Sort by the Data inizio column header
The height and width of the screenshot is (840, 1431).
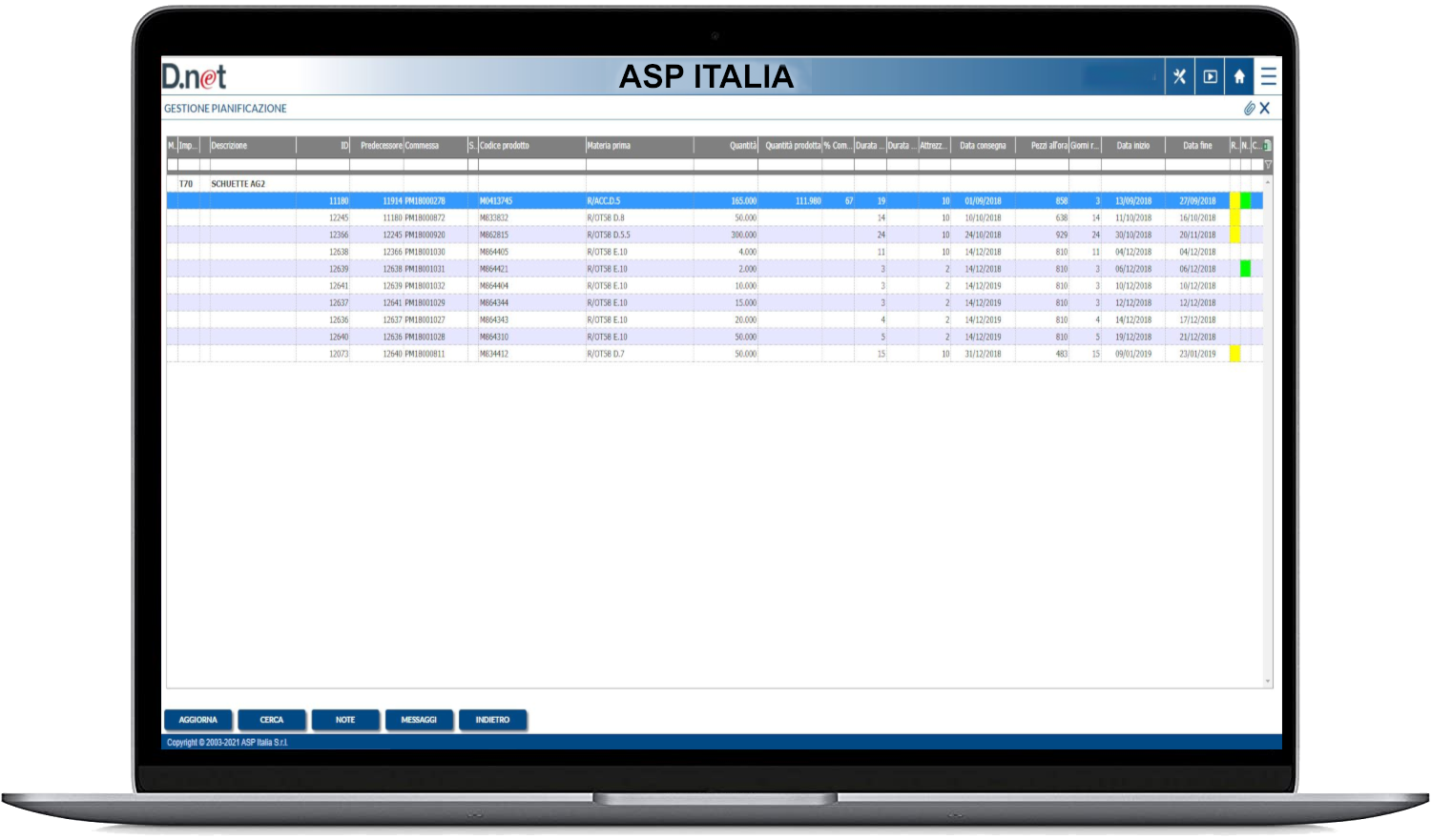(x=1133, y=146)
